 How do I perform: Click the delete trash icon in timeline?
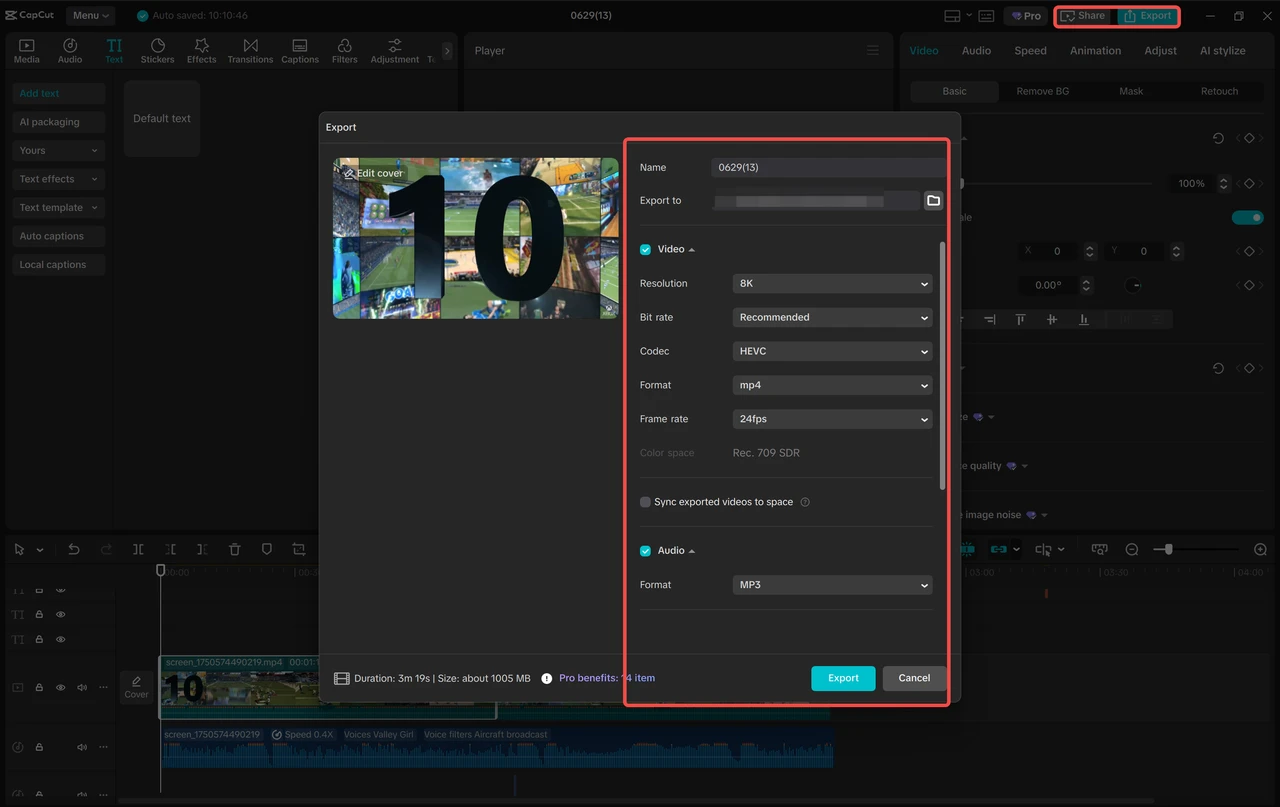coord(235,549)
